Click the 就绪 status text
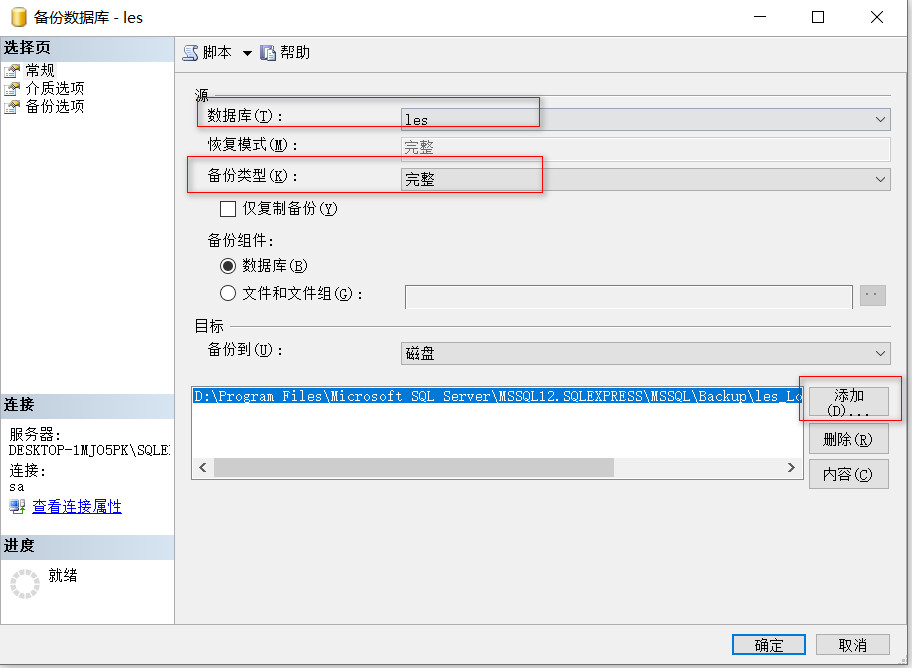Viewport: 912px width, 668px height. pos(63,575)
